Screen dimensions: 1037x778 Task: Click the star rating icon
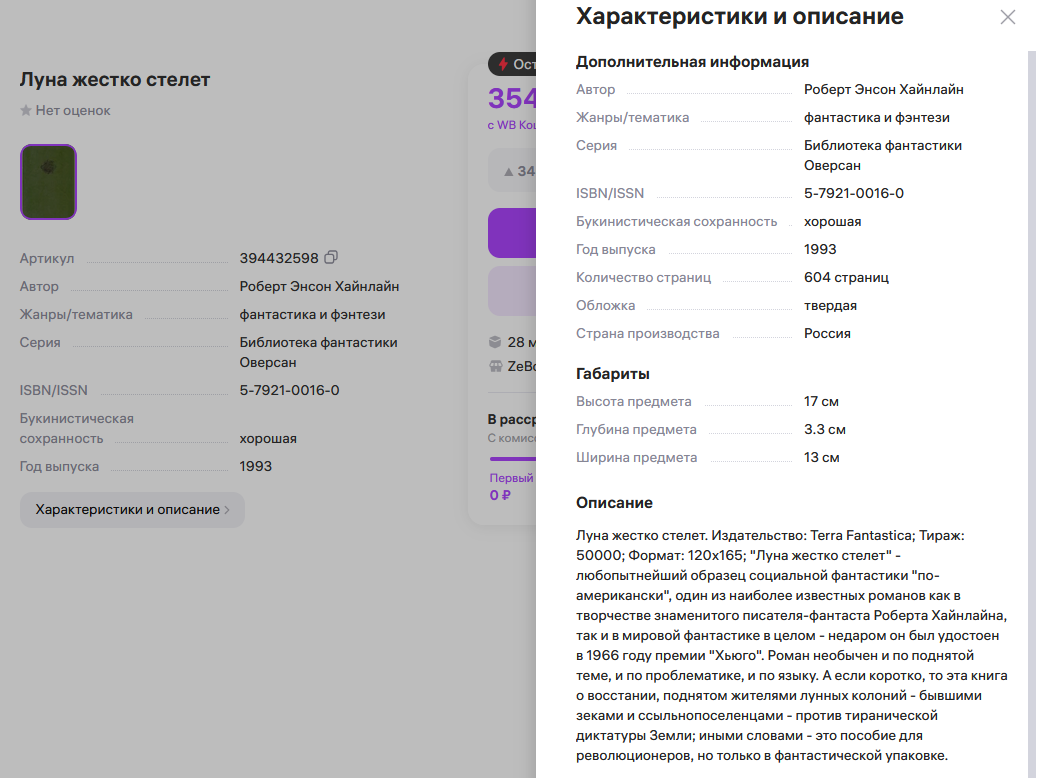[26, 110]
